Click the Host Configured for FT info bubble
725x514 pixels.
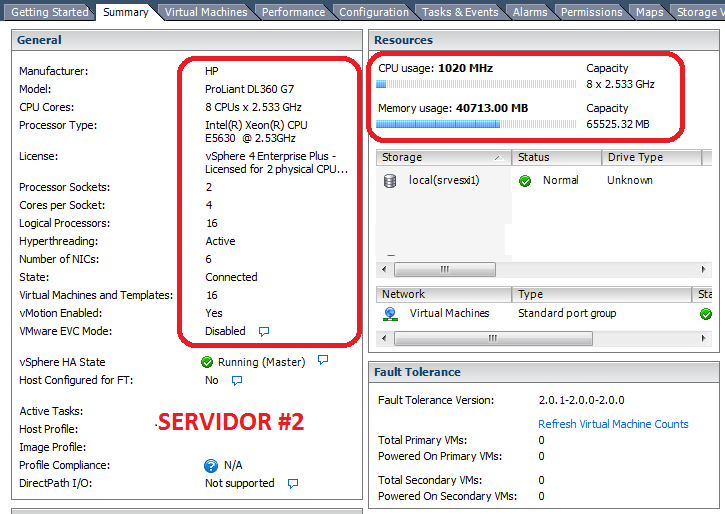pos(237,380)
